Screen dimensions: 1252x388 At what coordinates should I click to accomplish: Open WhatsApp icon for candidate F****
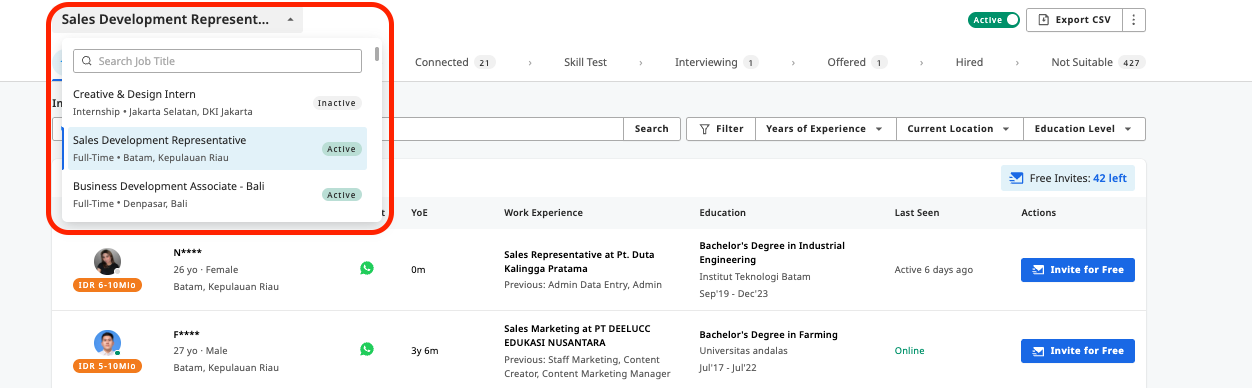coord(367,349)
